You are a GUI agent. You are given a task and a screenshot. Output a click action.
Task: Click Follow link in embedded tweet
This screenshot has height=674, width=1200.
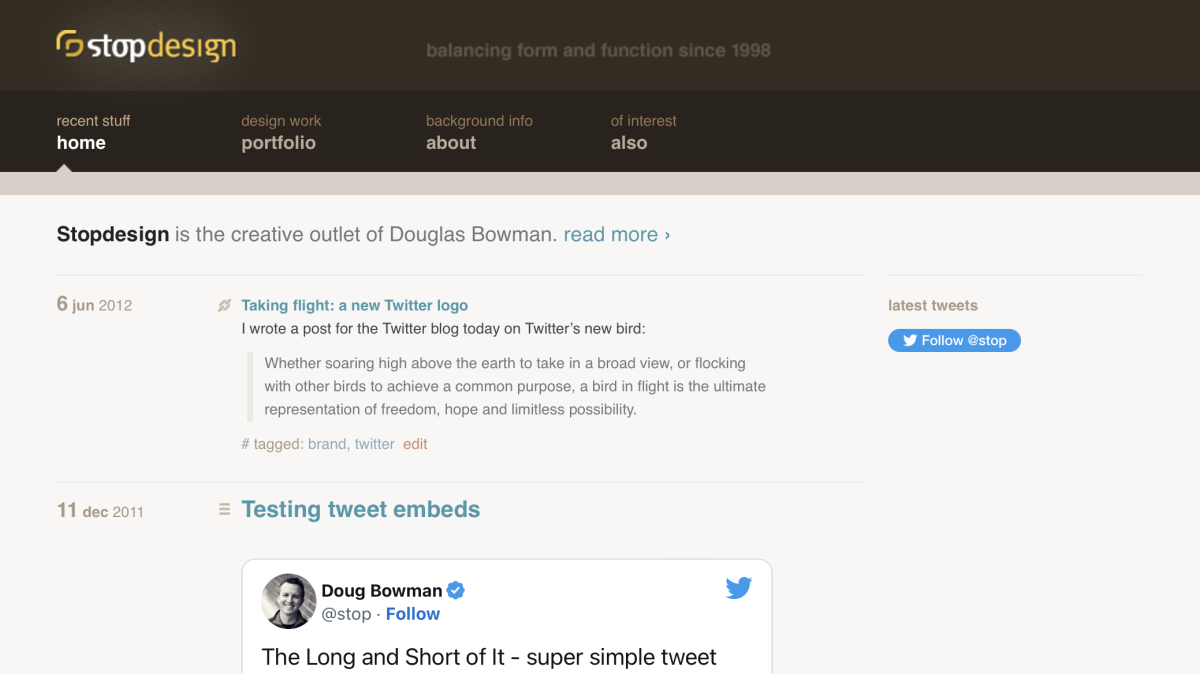[x=413, y=614]
